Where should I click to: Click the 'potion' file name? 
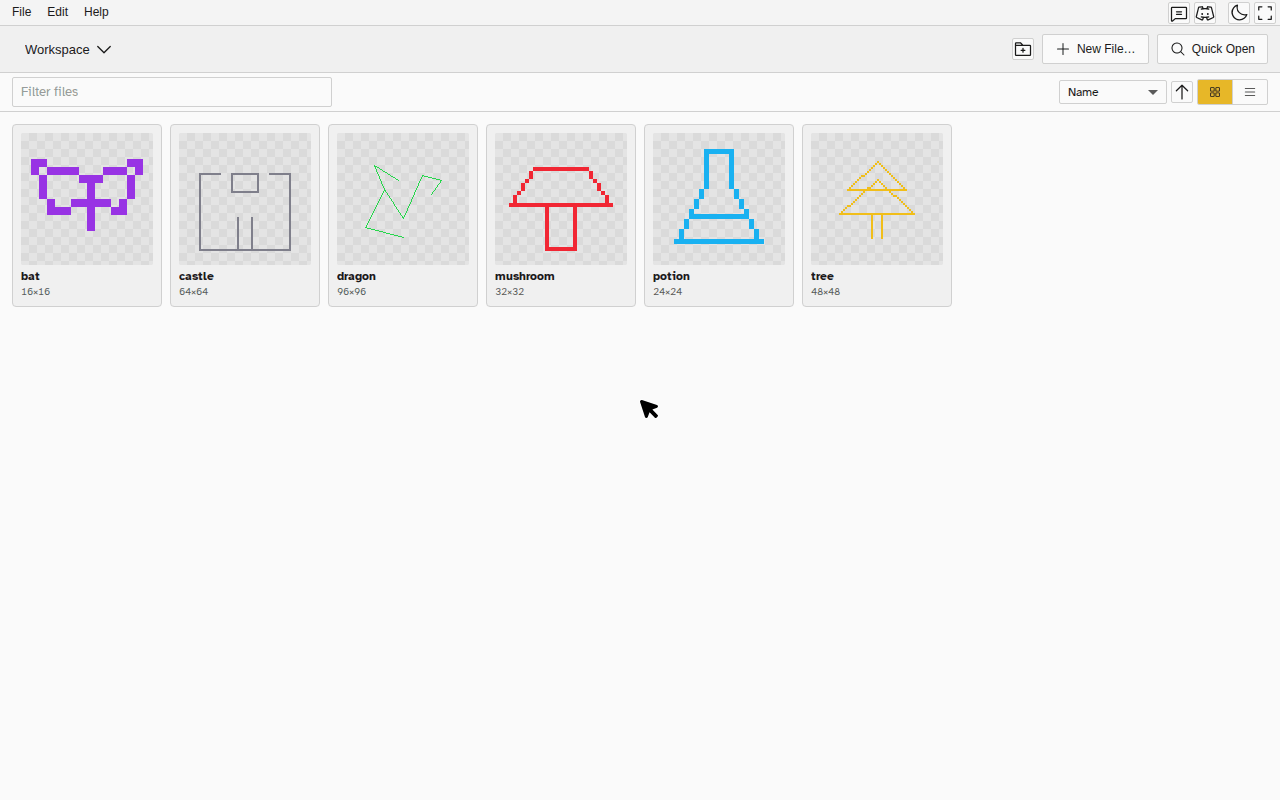pos(671,276)
